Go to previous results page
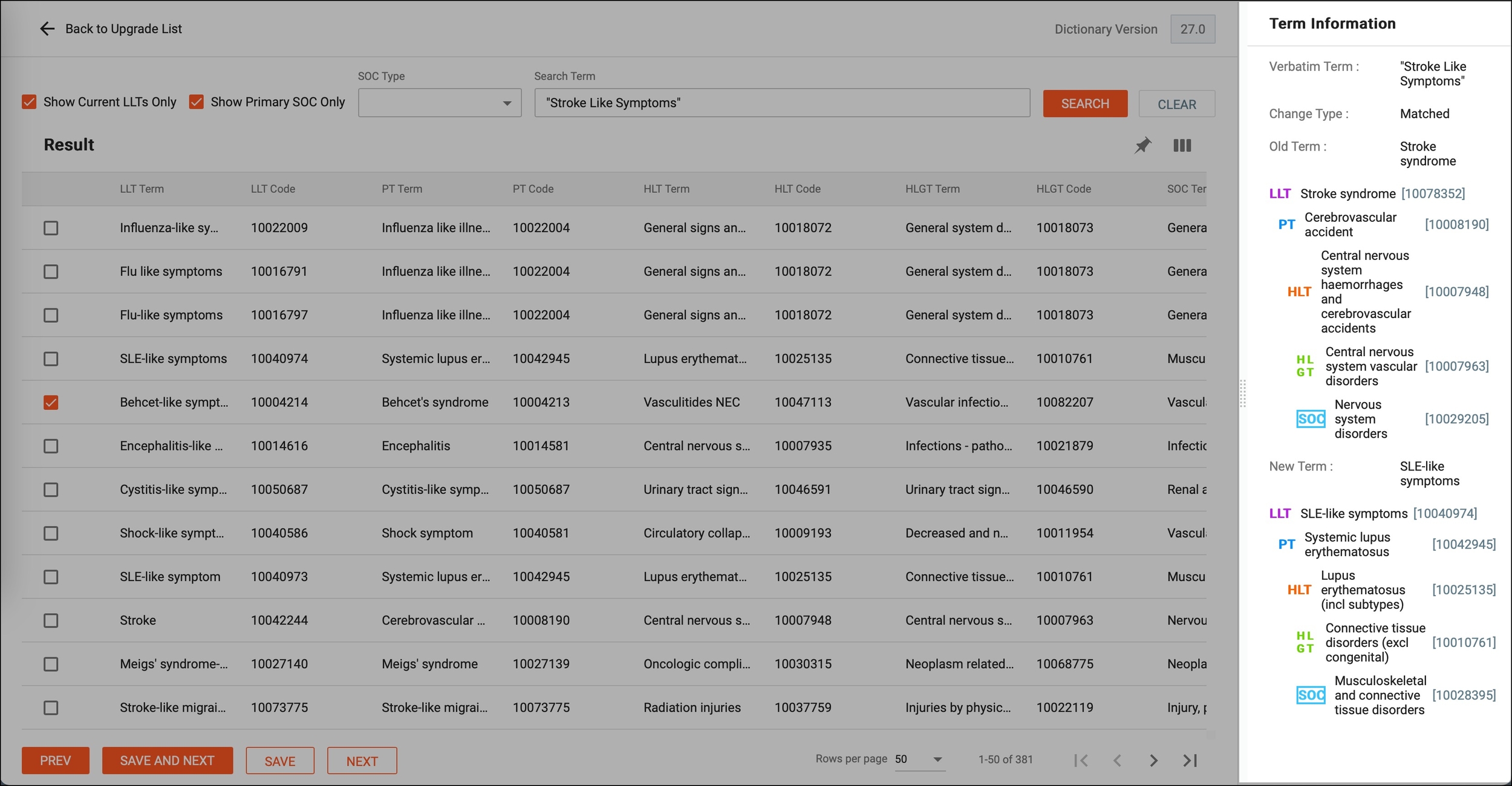The height and width of the screenshot is (786, 1512). pos(1117,760)
